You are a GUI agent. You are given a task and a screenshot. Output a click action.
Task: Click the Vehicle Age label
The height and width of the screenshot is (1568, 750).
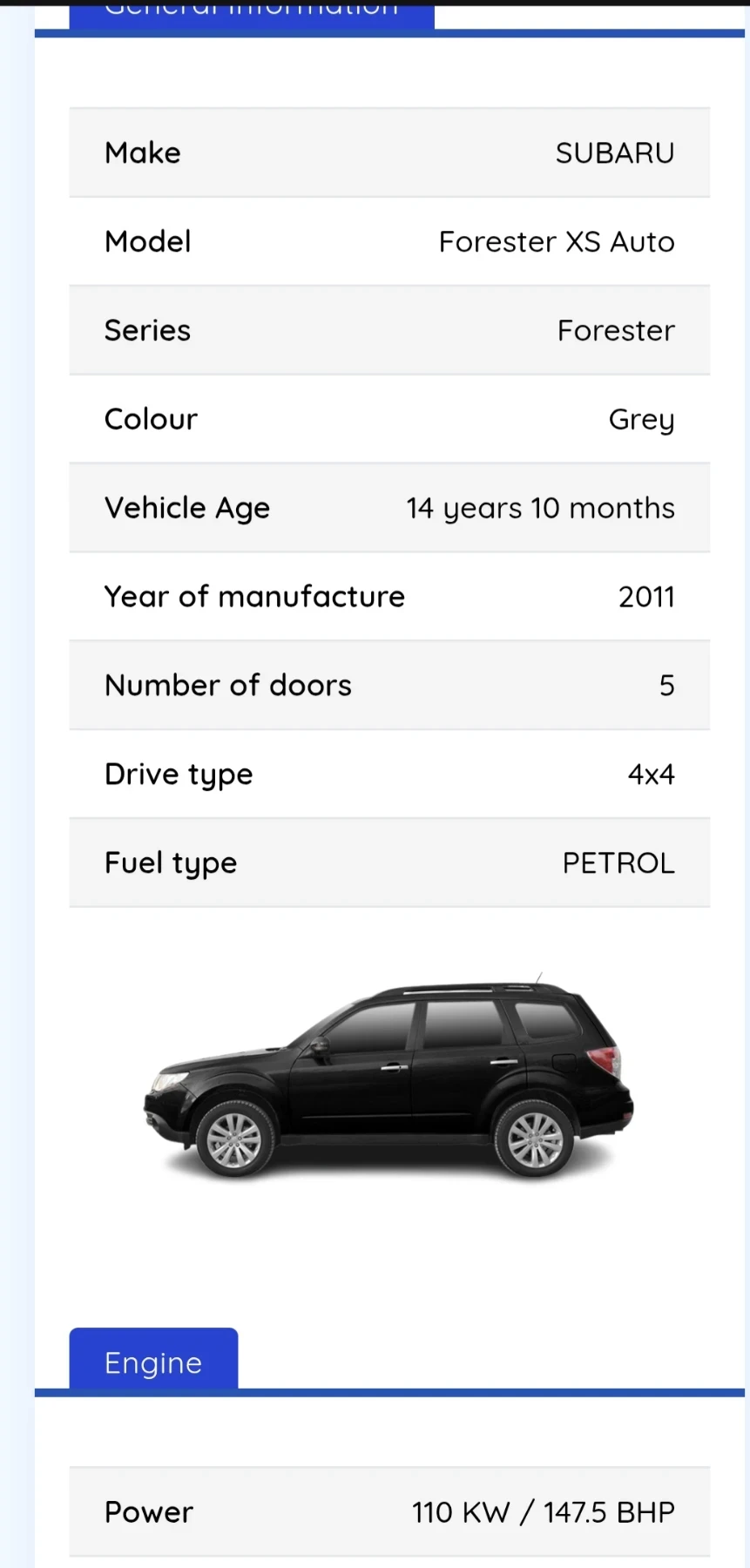(x=187, y=508)
